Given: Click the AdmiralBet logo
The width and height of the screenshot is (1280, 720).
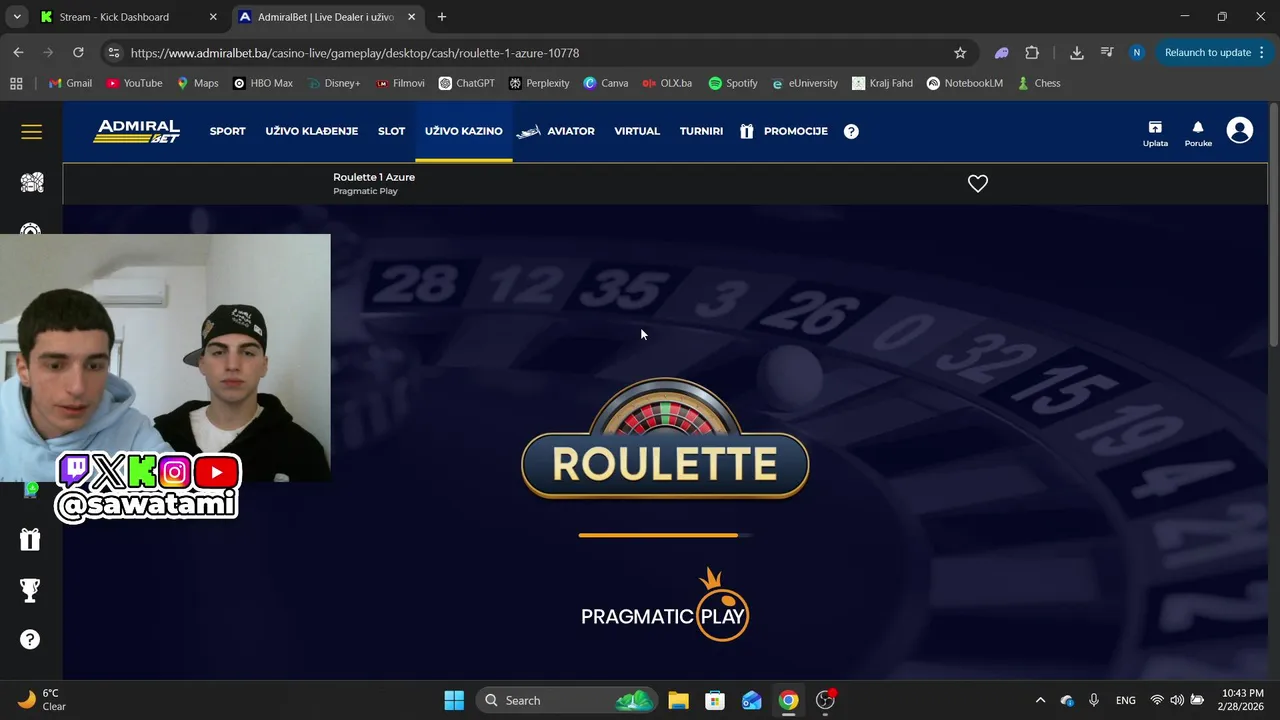Looking at the screenshot, I should tap(137, 131).
